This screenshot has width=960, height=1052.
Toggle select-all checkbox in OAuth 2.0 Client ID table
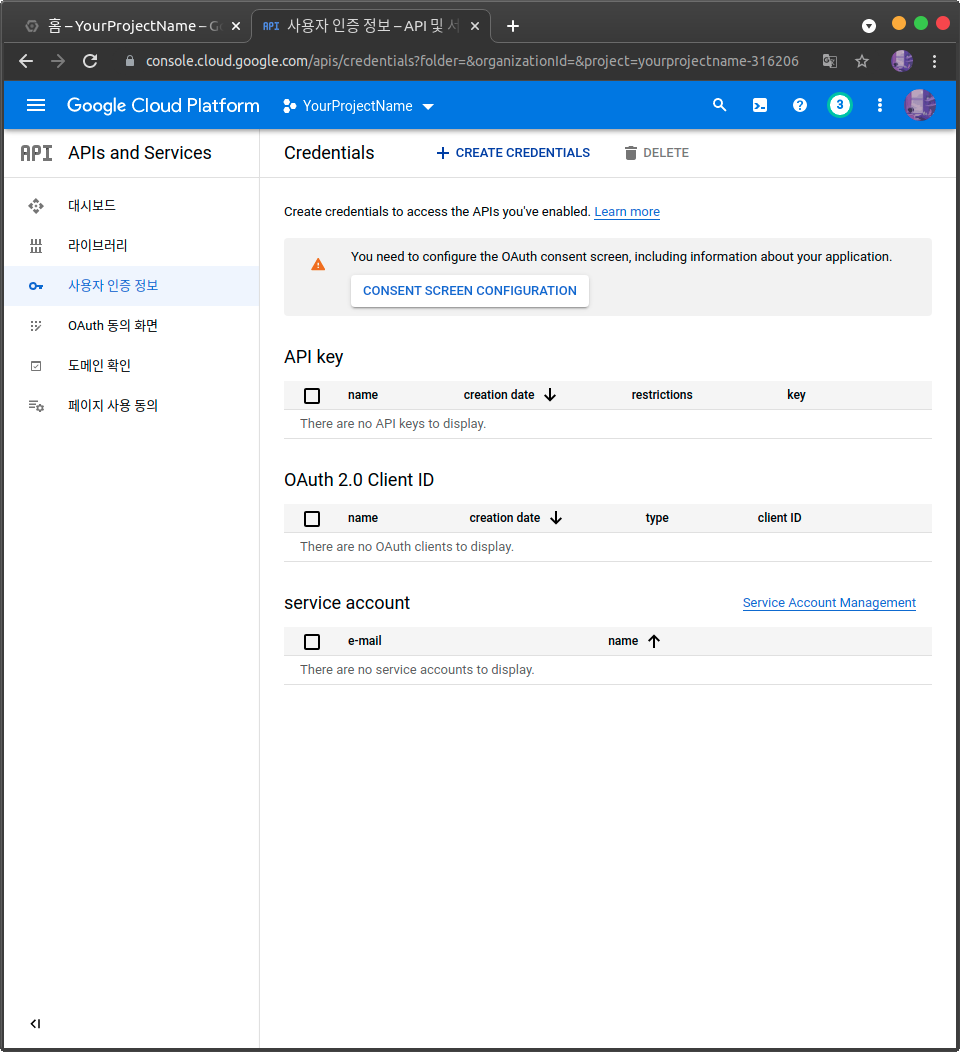tap(312, 519)
